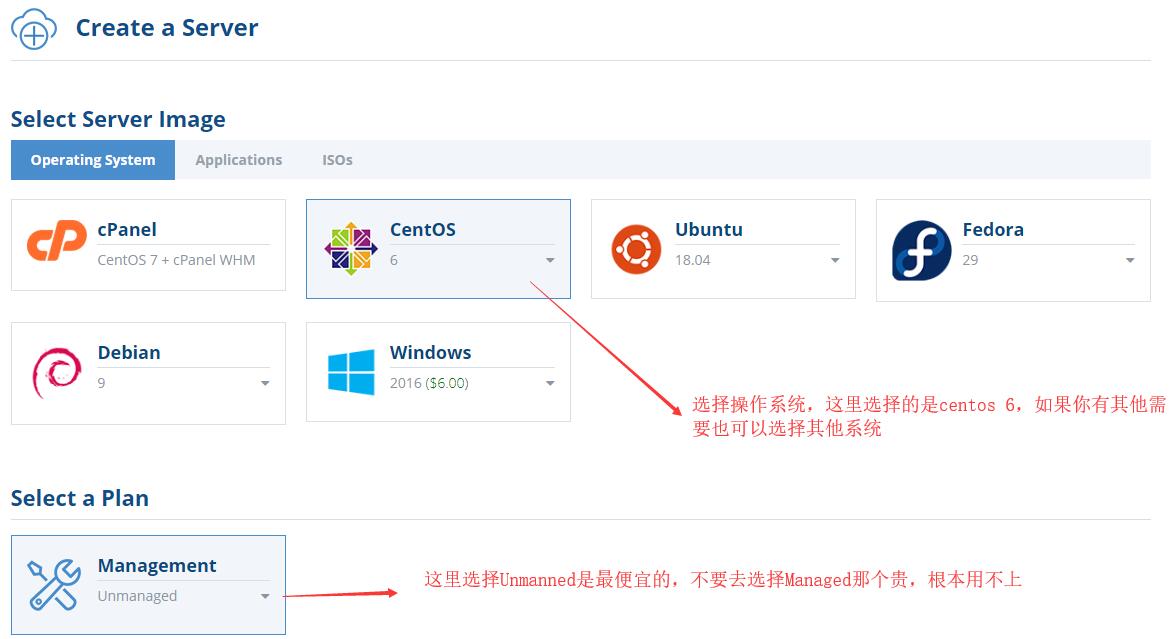1169x639 pixels.
Task: Click the 'Create a Server' page title
Action: pyautogui.click(x=167, y=28)
